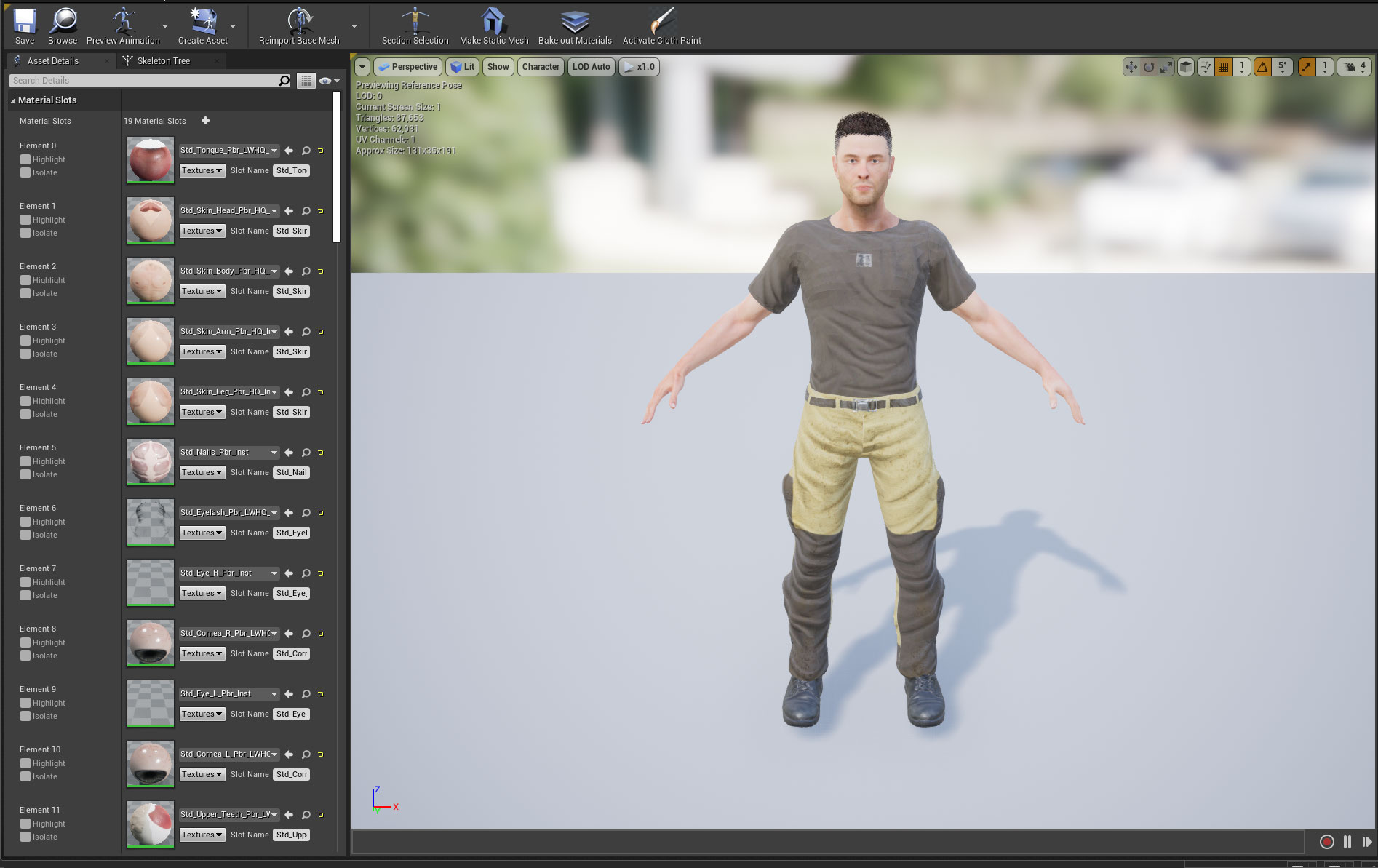Click add material slot plus icon
This screenshot has width=1378, height=868.
(205, 121)
